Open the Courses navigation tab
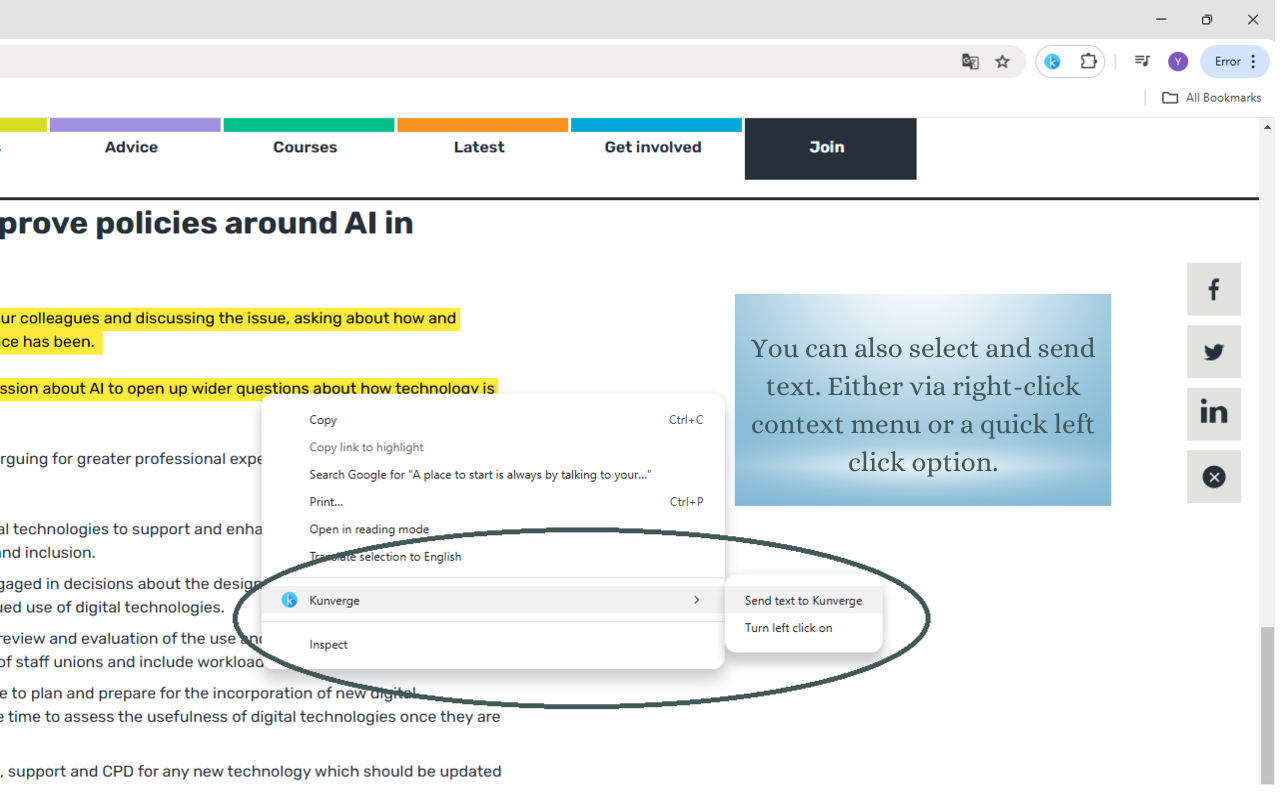The image size is (1280, 800). (306, 147)
